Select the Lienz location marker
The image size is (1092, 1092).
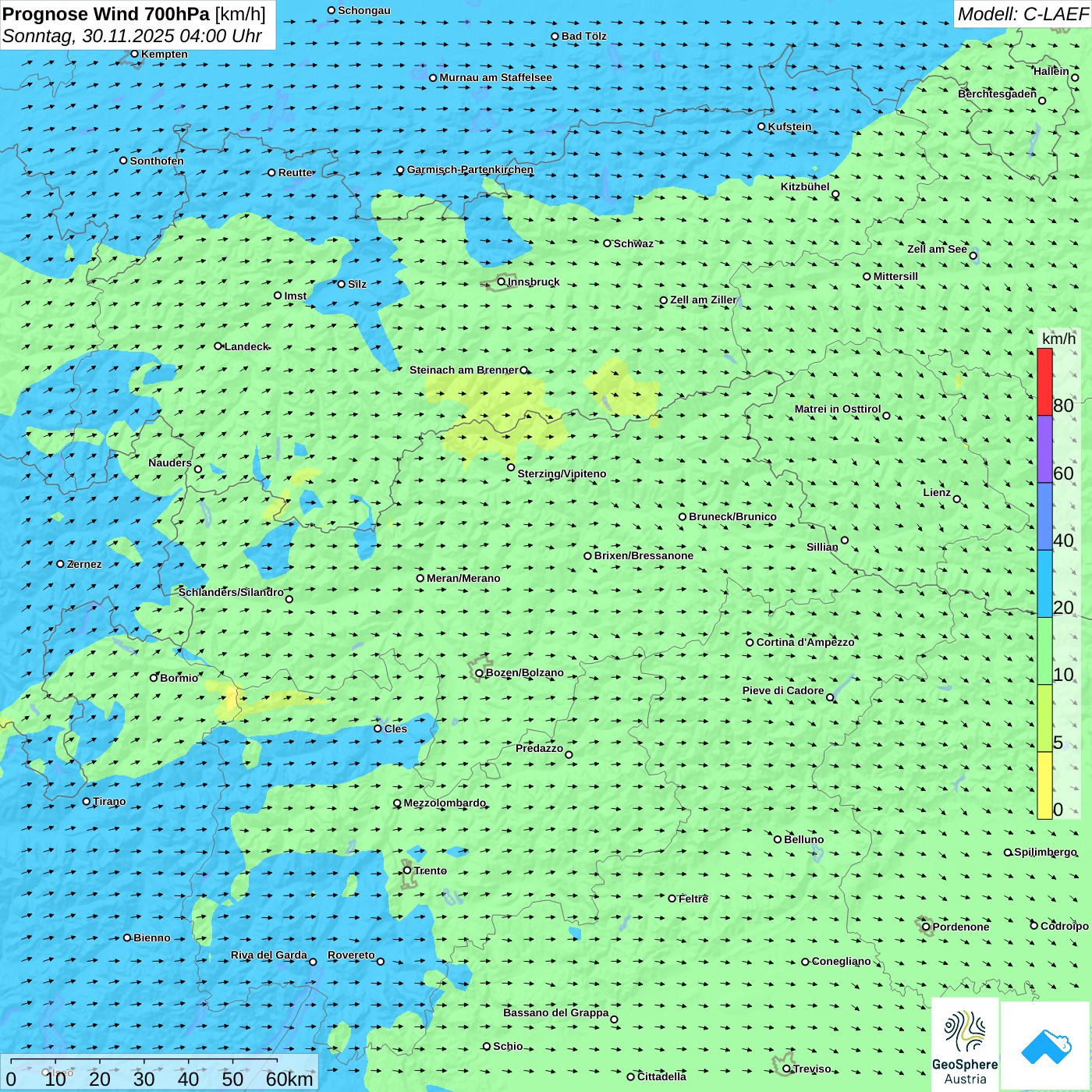tap(957, 499)
